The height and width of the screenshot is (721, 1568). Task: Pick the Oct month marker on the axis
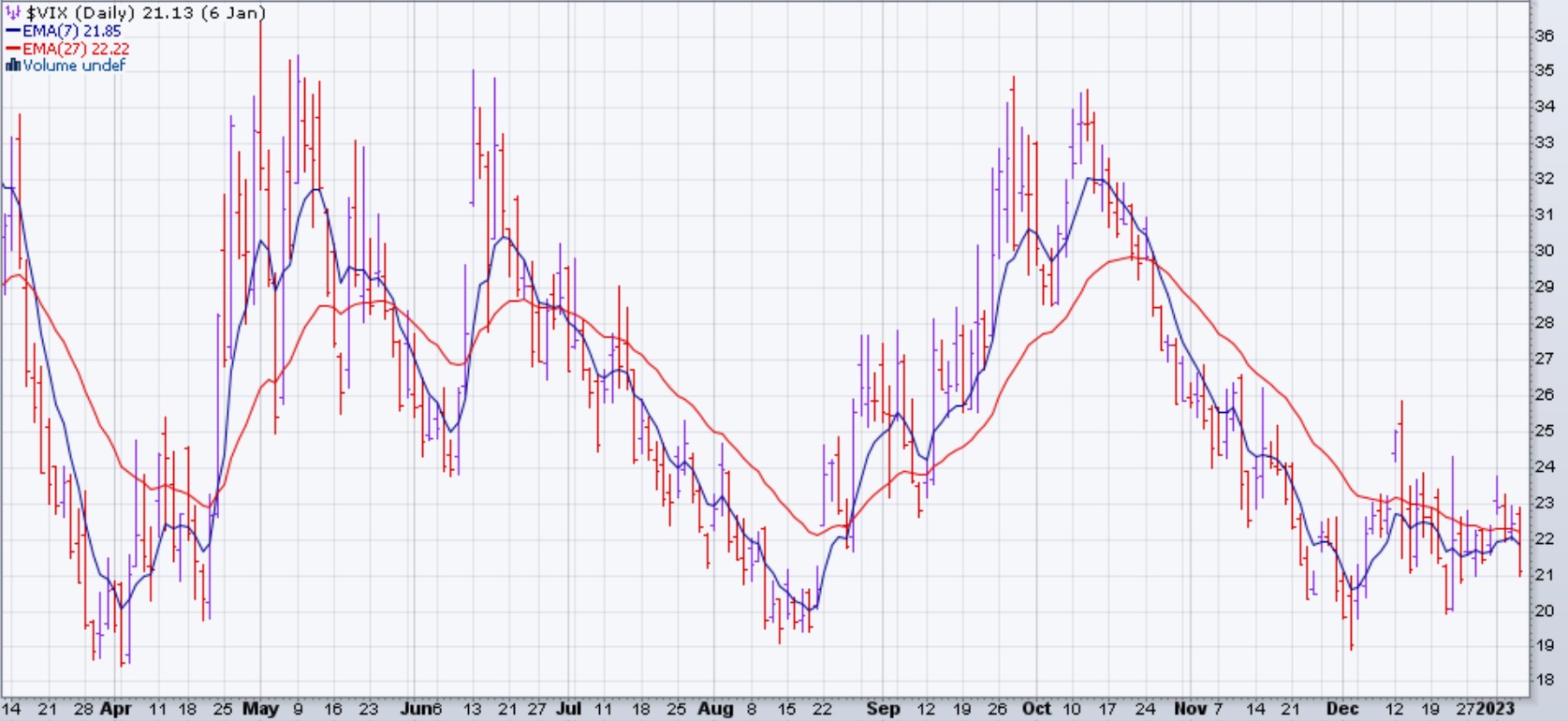point(1036,709)
